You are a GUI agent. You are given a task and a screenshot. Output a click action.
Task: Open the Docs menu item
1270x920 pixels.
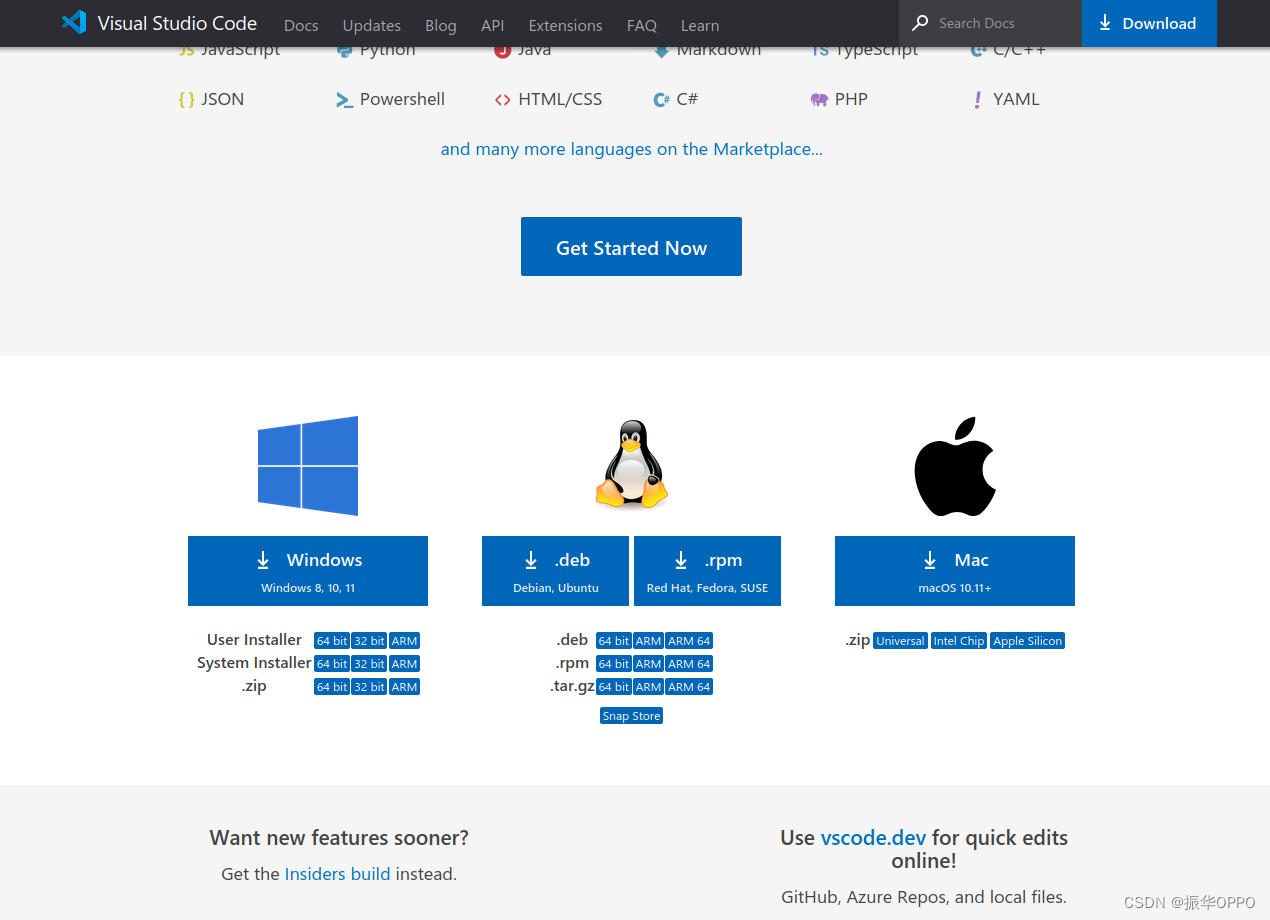coord(301,25)
